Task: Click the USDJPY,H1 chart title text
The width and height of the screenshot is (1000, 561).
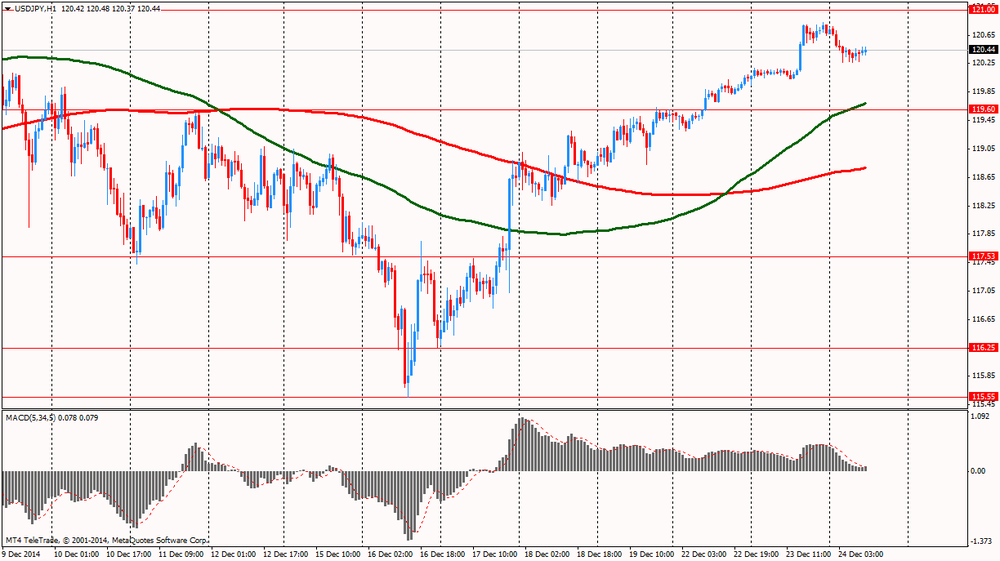Action: (x=34, y=9)
